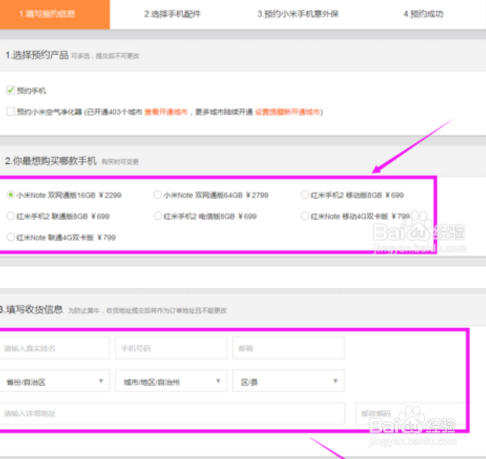Focus the 请输入详细地址 address field
Screen dimensions: 486x459
(172, 413)
